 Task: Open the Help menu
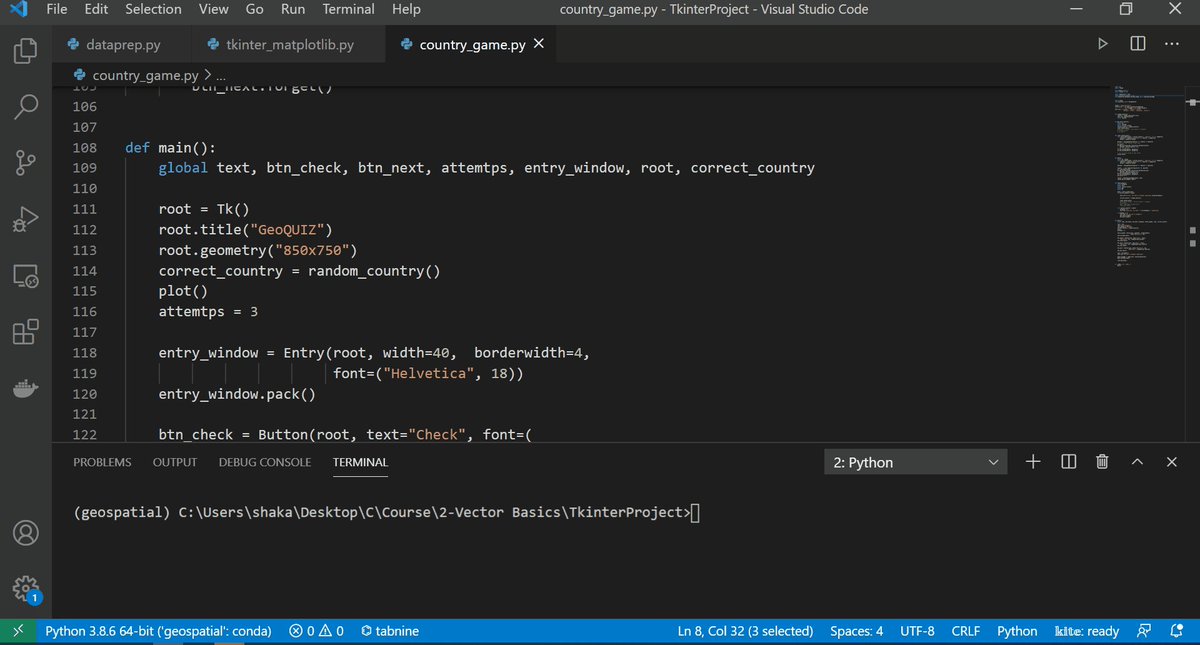click(406, 9)
